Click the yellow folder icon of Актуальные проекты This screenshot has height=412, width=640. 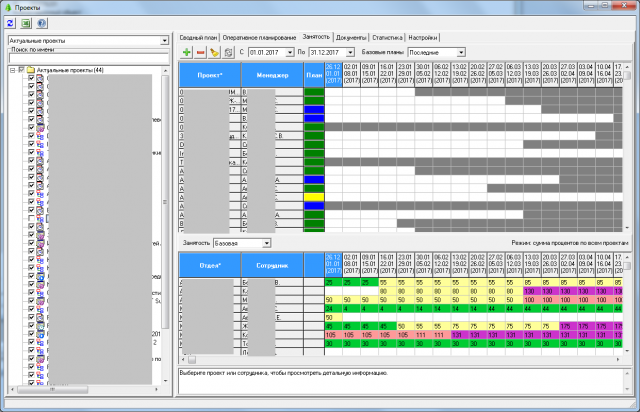click(31, 70)
